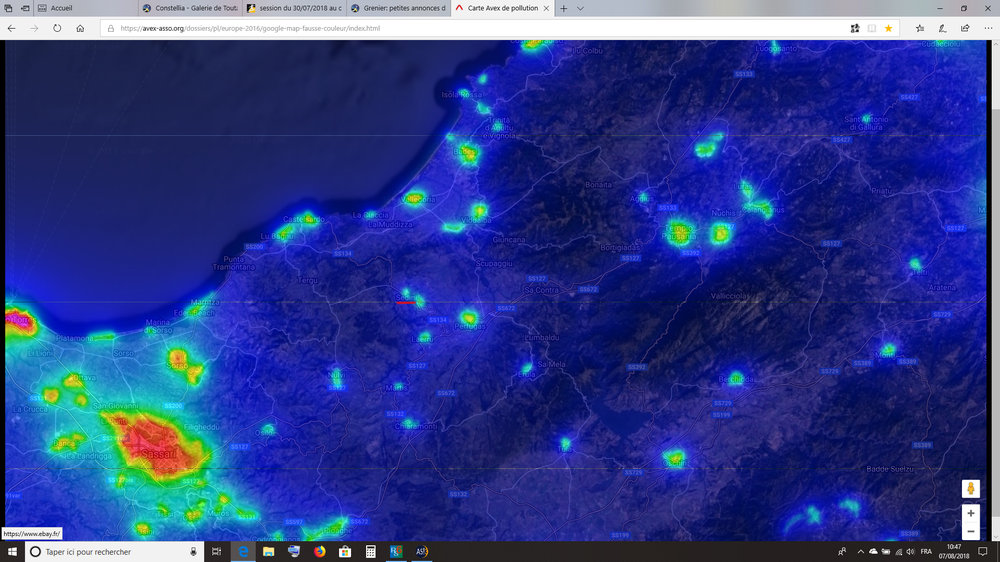Viewport: 1000px width, 562px height.
Task: Click the Cortana microphone icon
Action: (193, 552)
